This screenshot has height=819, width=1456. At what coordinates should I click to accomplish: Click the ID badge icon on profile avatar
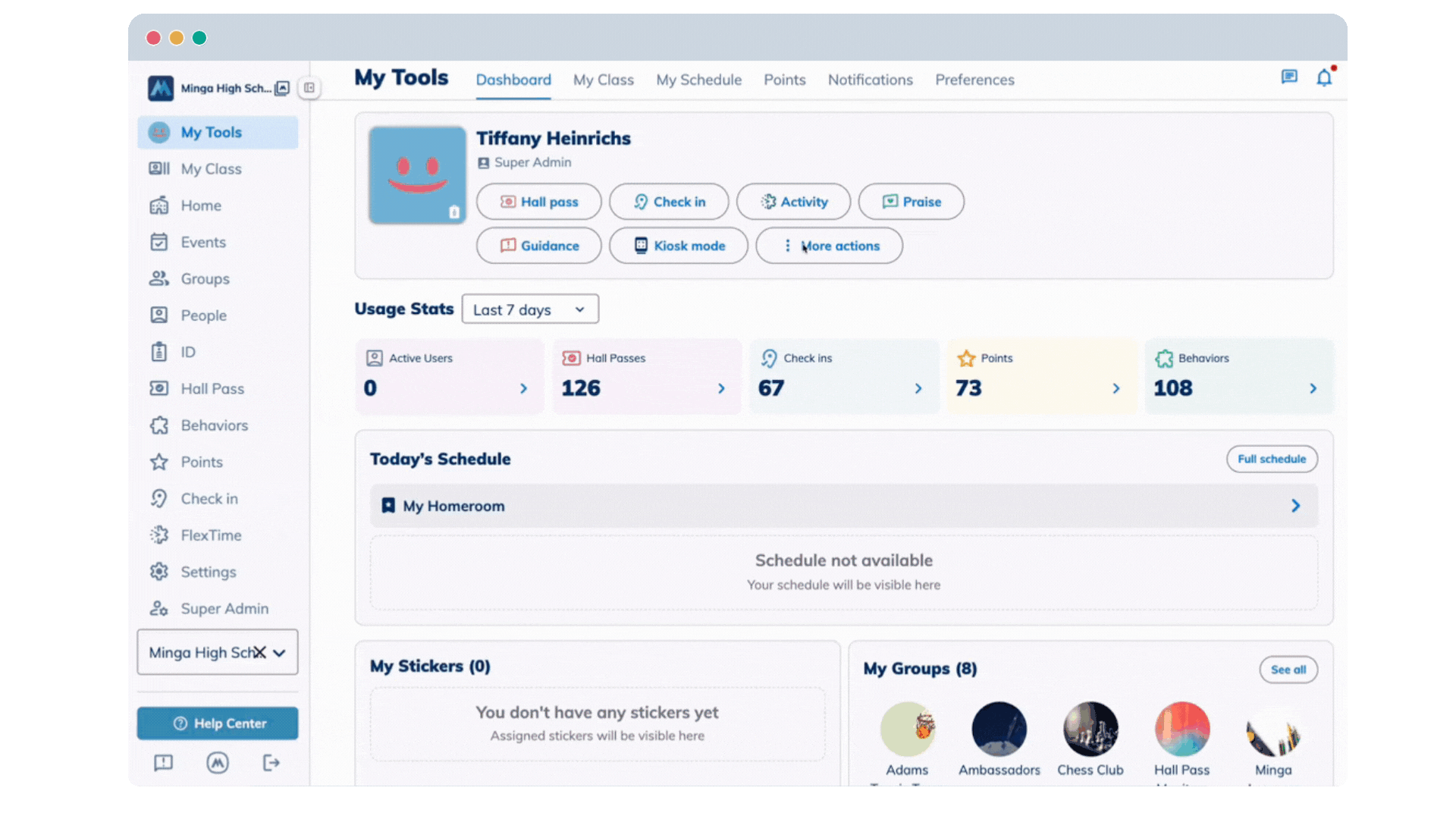point(453,212)
